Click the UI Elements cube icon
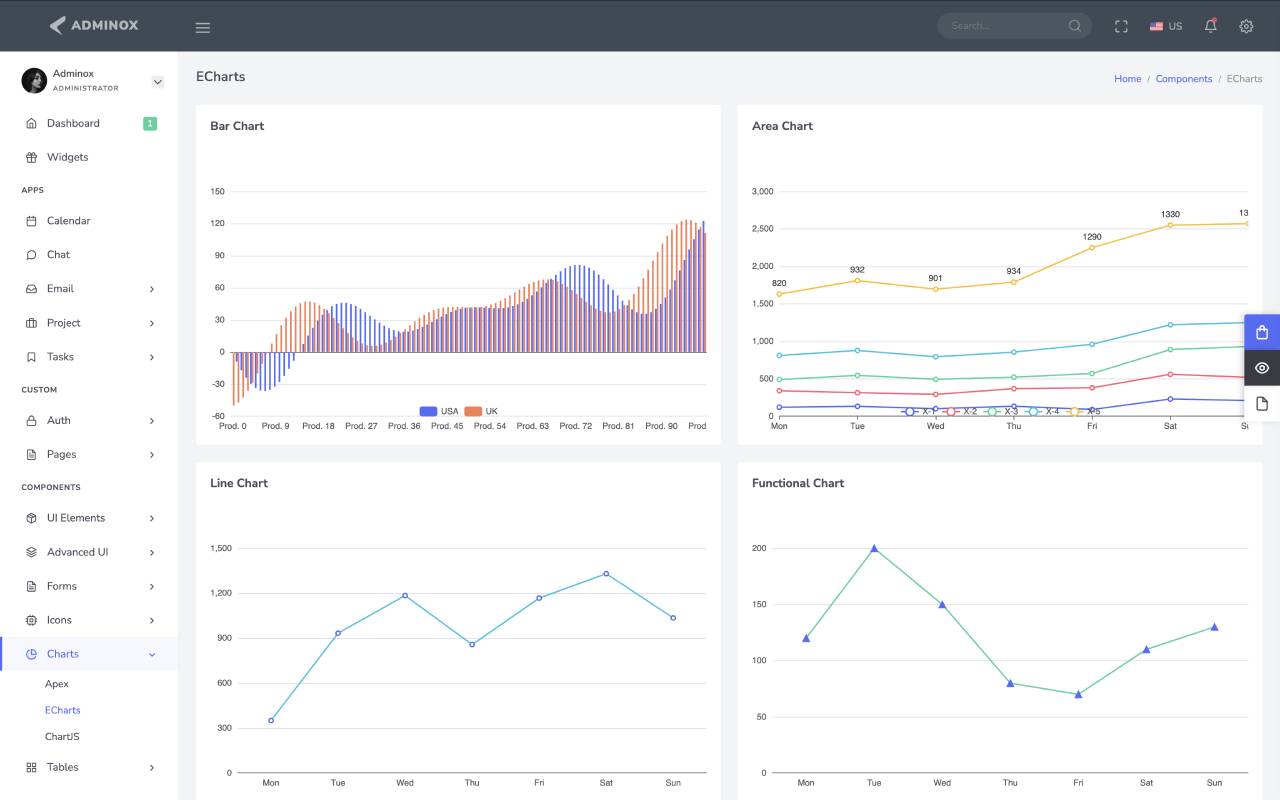The image size is (1280, 800). 31,518
